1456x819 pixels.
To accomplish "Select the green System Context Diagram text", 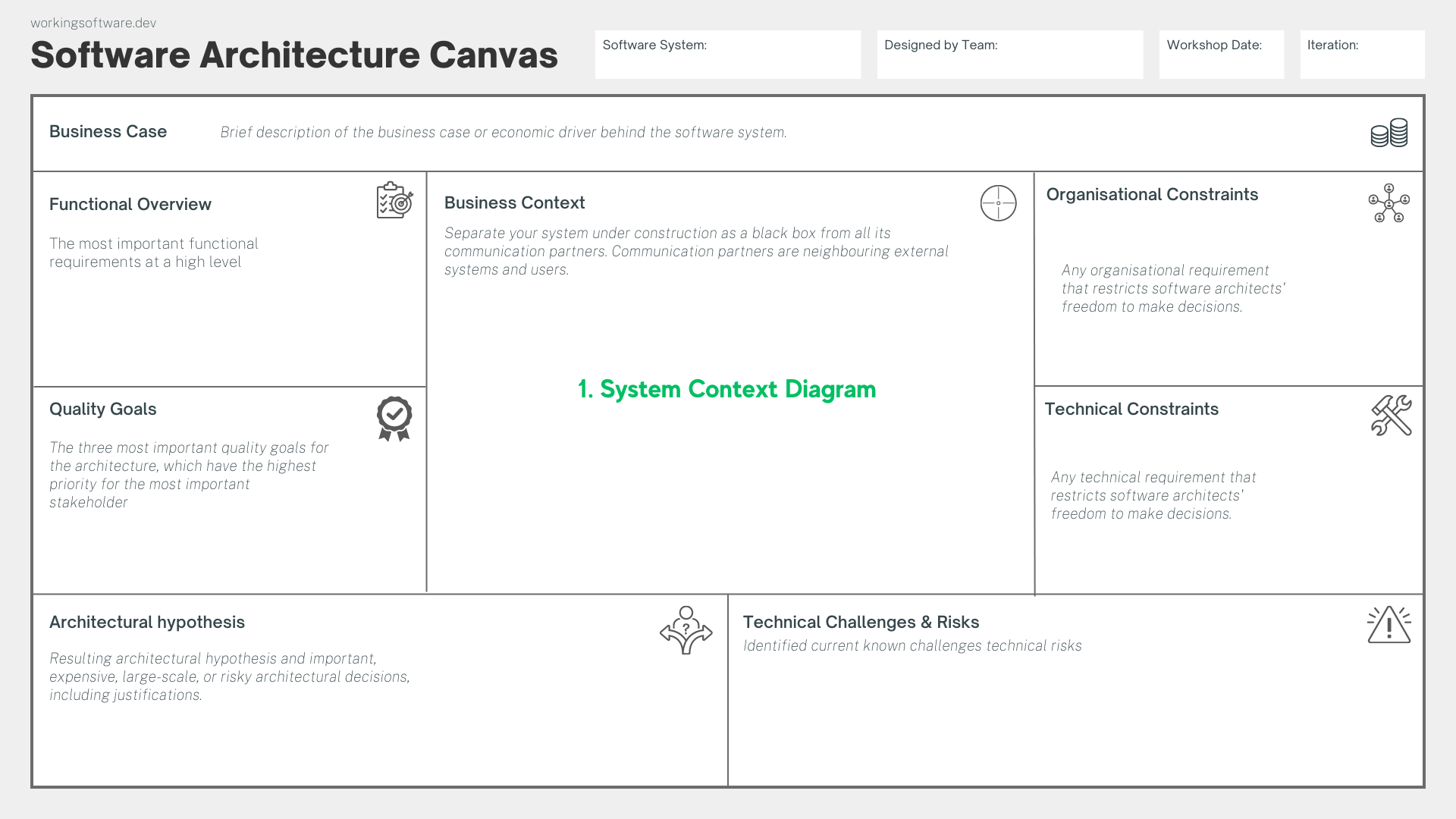I will (x=726, y=389).
